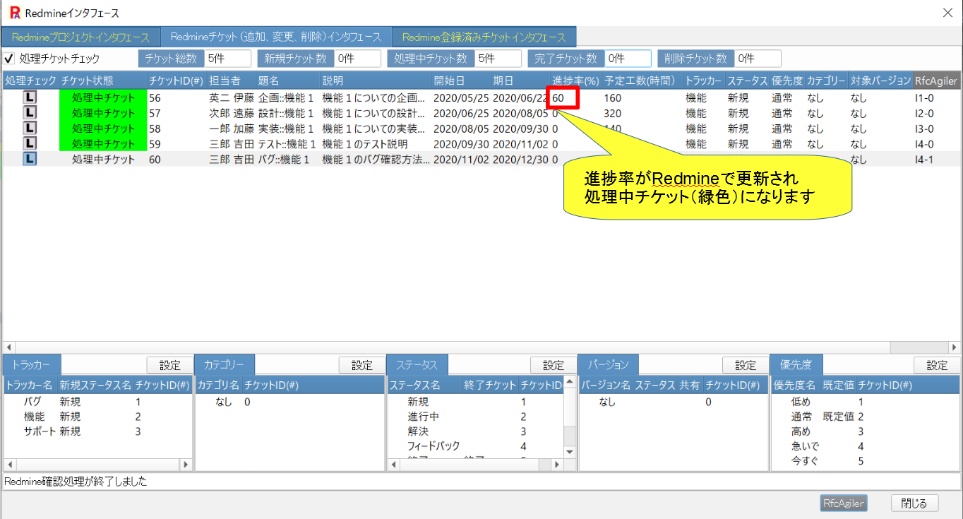
Task: Click the 優先度 panel 設定 button
Action: tap(937, 365)
